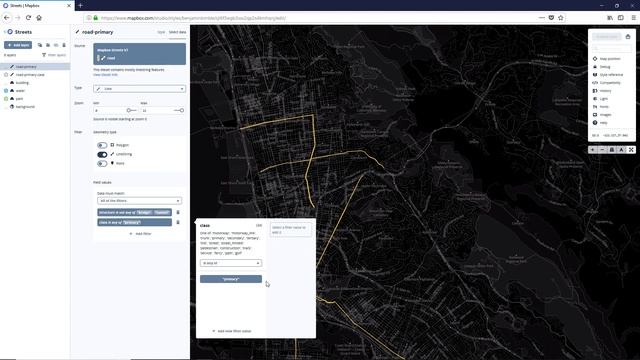Toggle the Point geometry type switch
The image size is (640, 360).
pos(102,164)
